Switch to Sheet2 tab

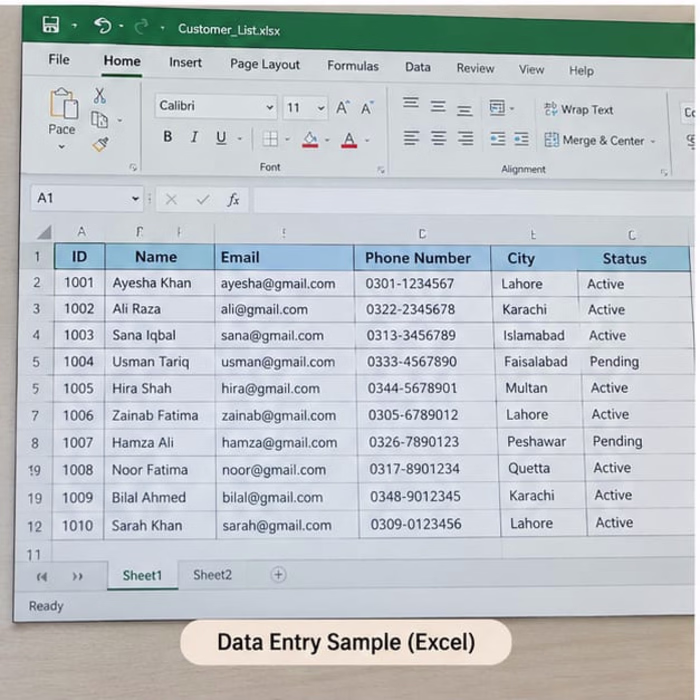[212, 575]
